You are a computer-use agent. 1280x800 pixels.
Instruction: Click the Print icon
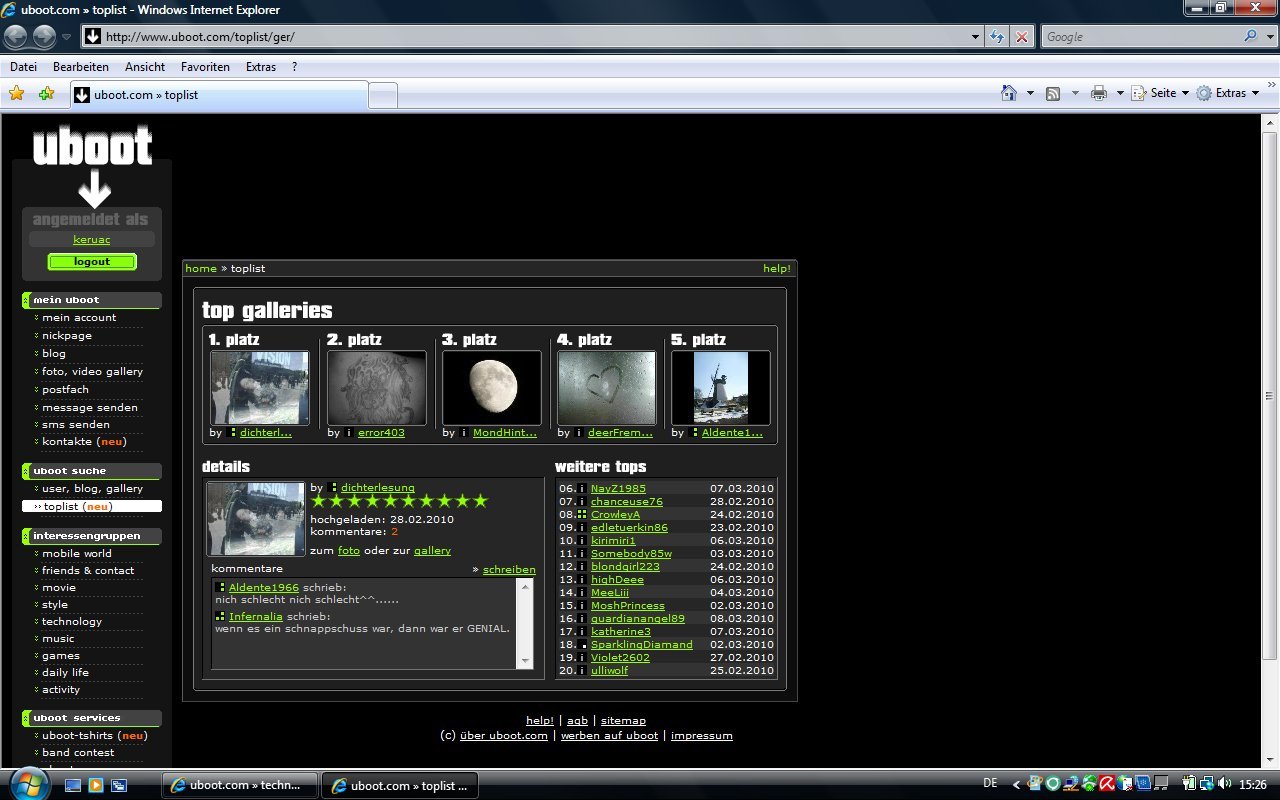1099,93
